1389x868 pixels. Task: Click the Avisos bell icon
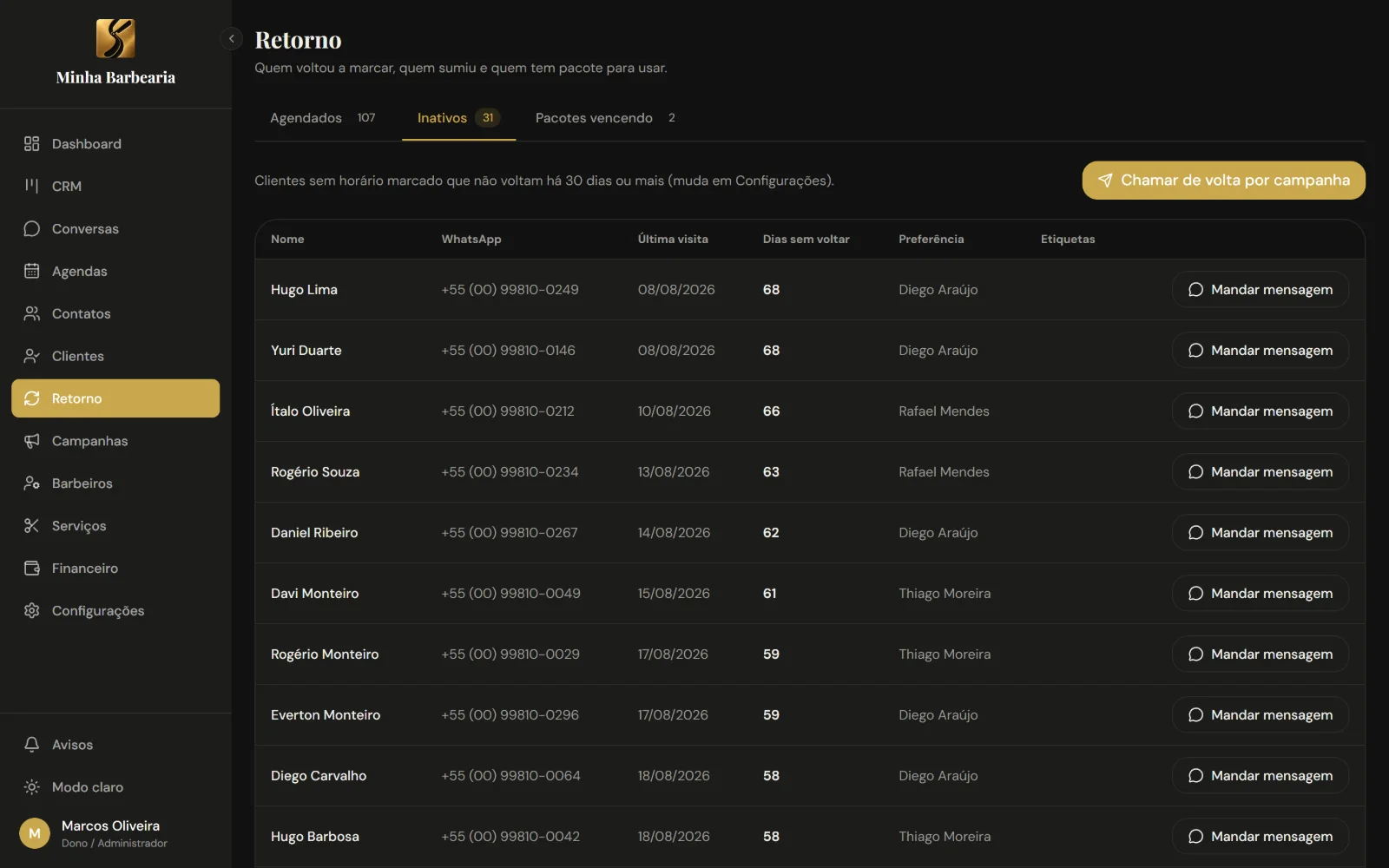(32, 745)
